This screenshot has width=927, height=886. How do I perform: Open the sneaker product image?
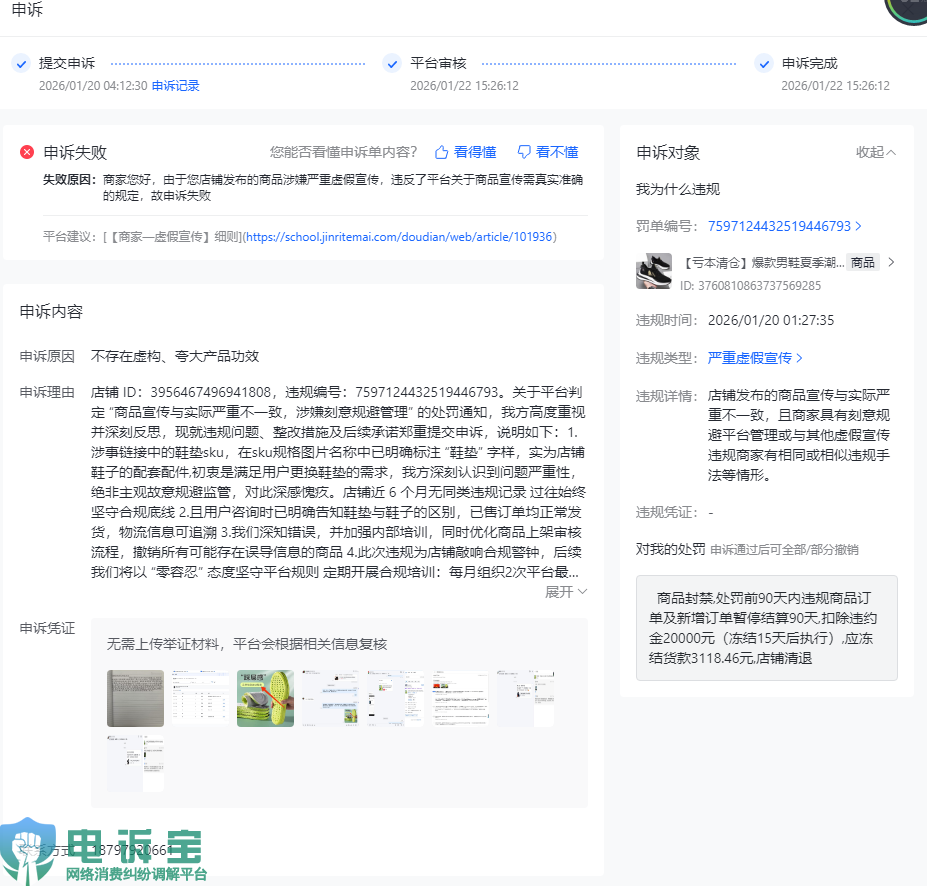[654, 272]
